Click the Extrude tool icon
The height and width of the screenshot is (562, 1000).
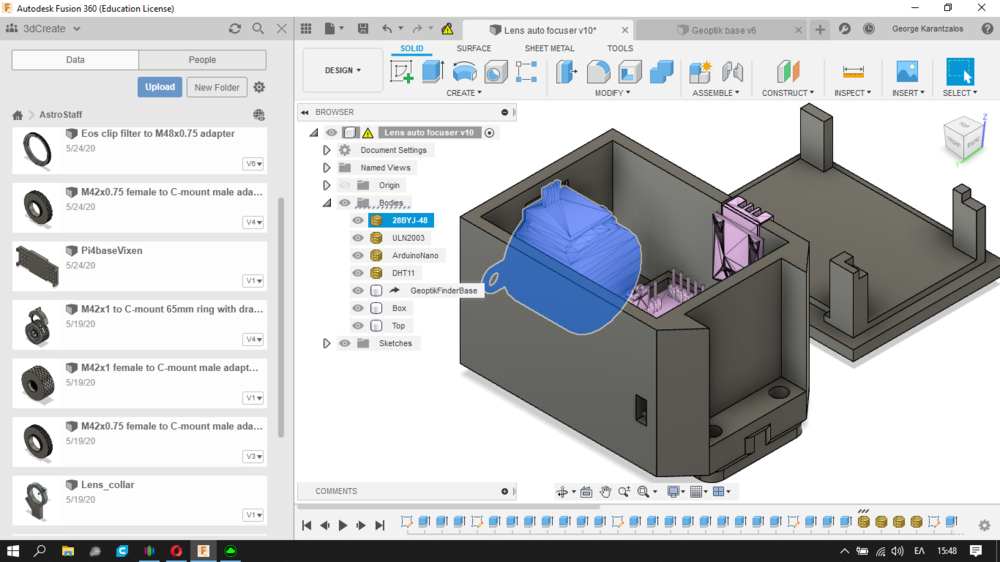click(433, 72)
